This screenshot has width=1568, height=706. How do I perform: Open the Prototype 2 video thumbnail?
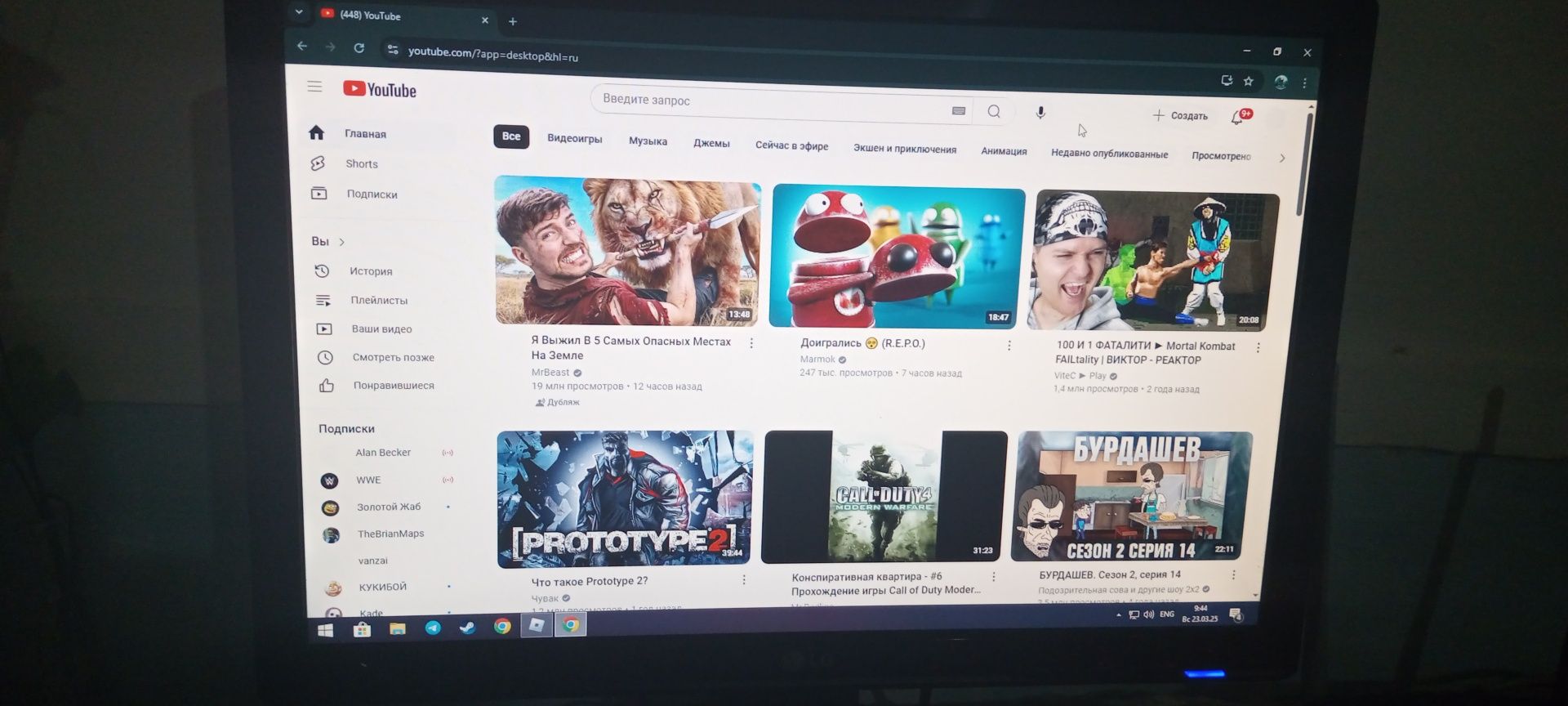pyautogui.click(x=625, y=498)
